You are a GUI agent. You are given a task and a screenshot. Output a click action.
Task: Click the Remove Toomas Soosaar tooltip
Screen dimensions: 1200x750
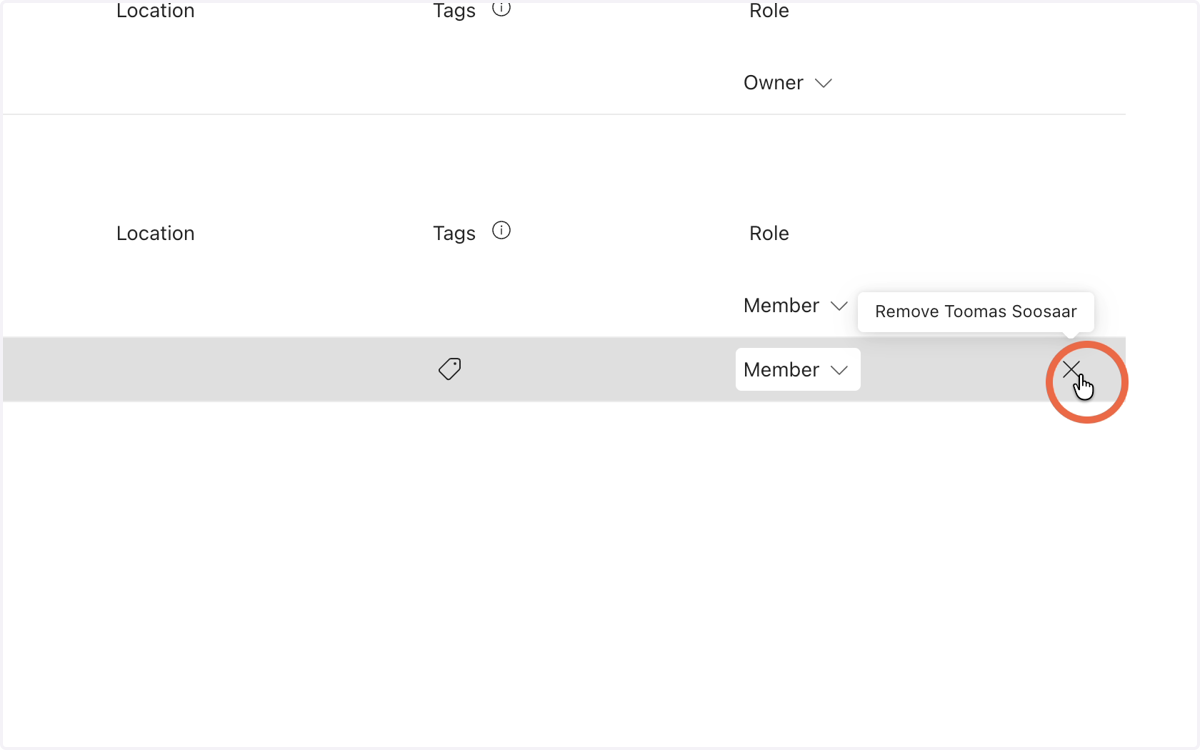(x=976, y=312)
